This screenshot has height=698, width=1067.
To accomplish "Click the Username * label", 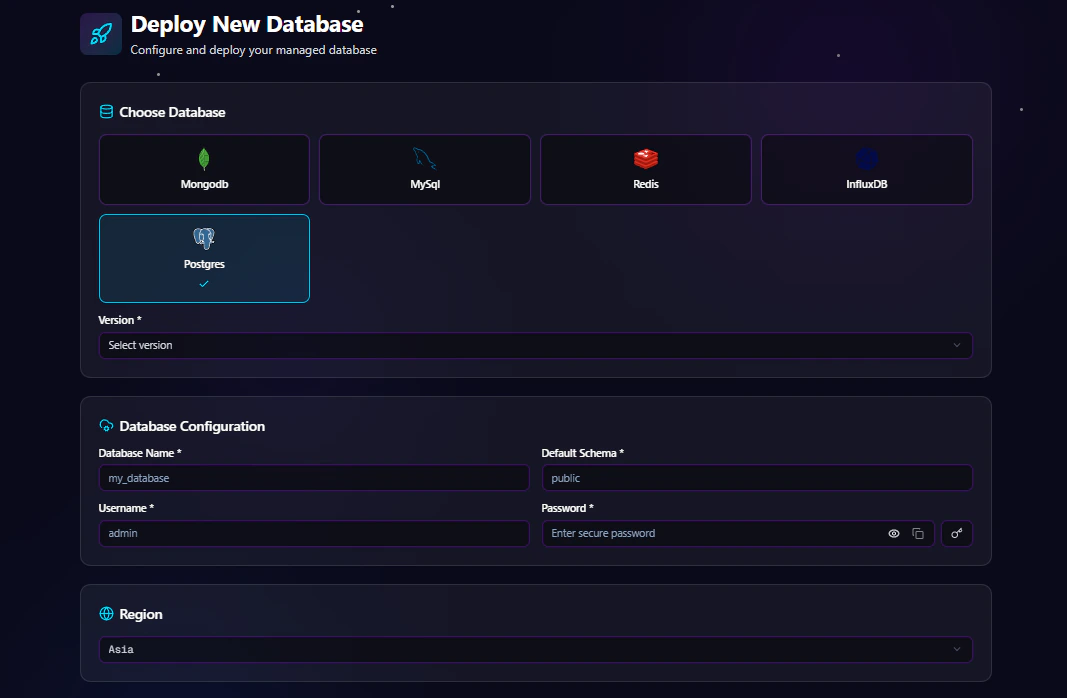I will (x=126, y=508).
